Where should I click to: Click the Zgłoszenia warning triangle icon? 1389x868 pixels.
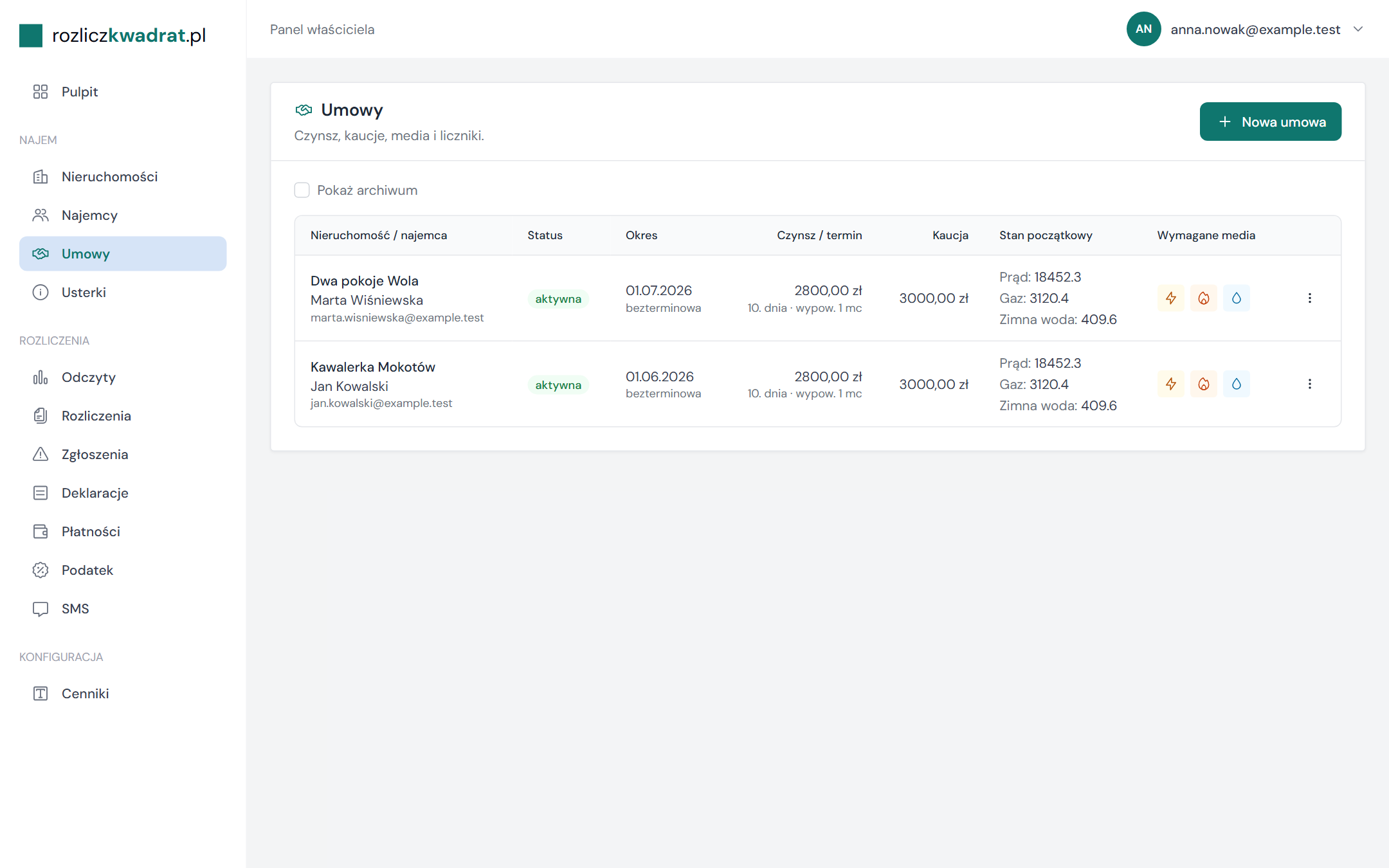[41, 455]
